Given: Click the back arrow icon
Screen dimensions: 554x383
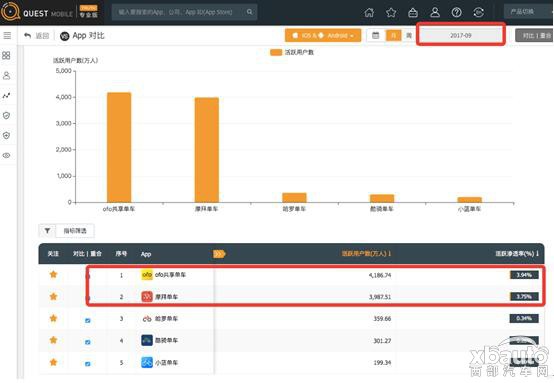Looking at the screenshot, I should pyautogui.click(x=28, y=35).
